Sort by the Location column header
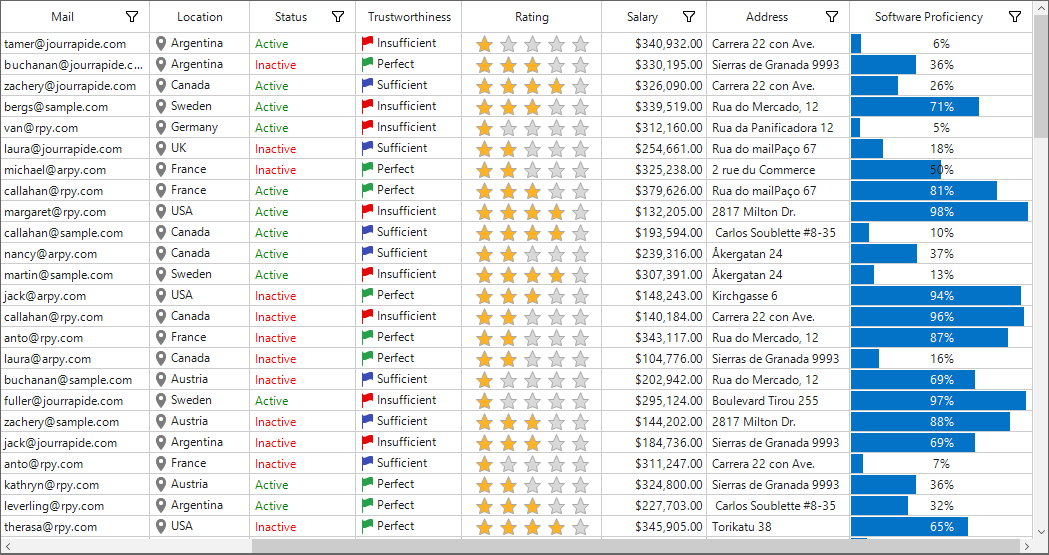 click(200, 17)
